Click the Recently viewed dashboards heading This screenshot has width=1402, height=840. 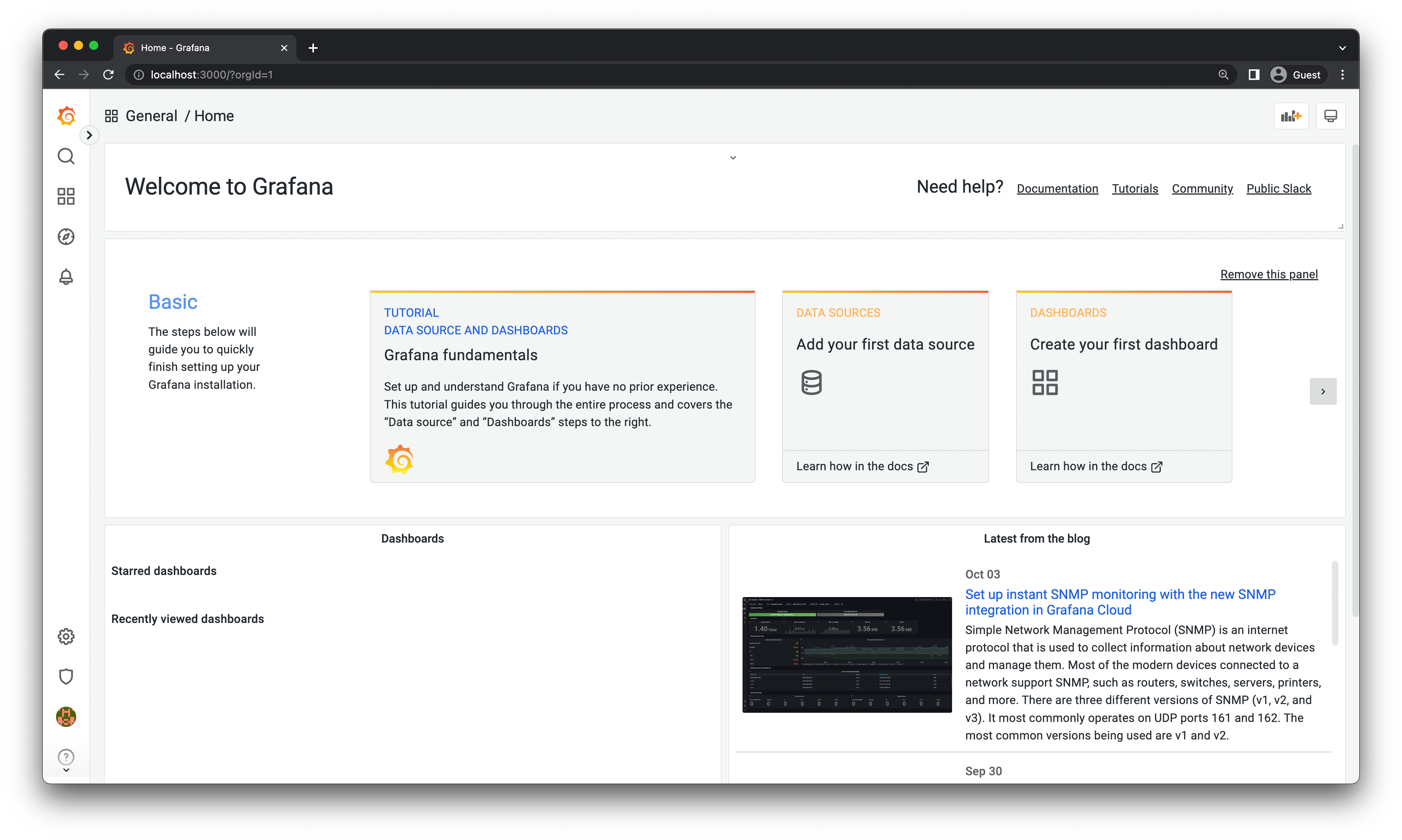point(187,619)
